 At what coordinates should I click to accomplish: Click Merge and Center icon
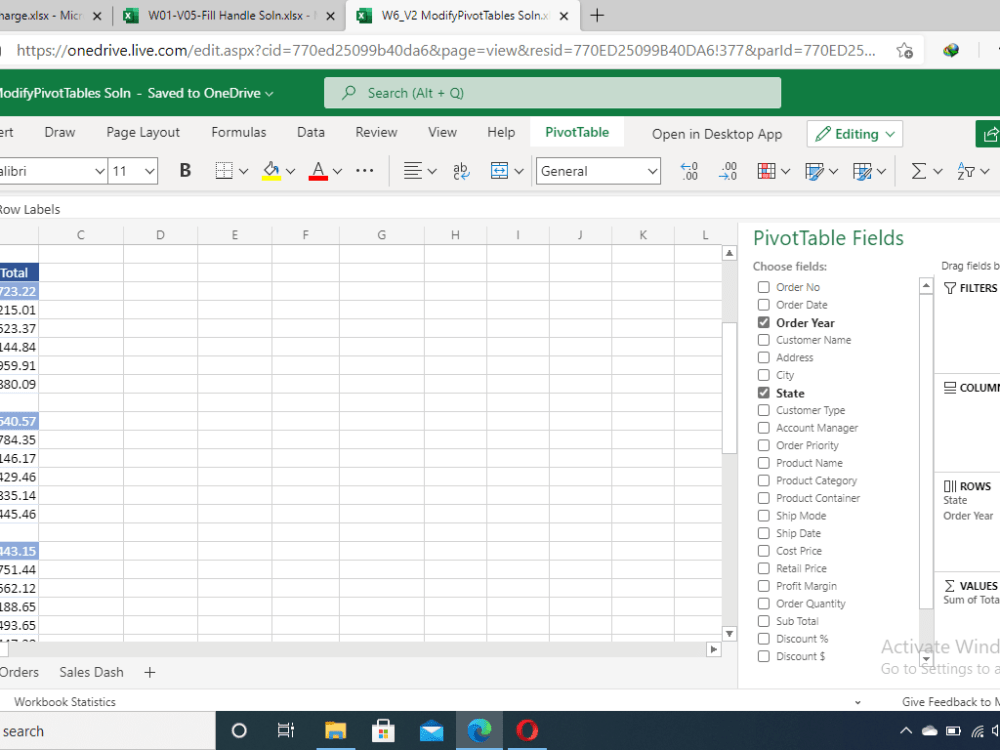pyautogui.click(x=499, y=170)
